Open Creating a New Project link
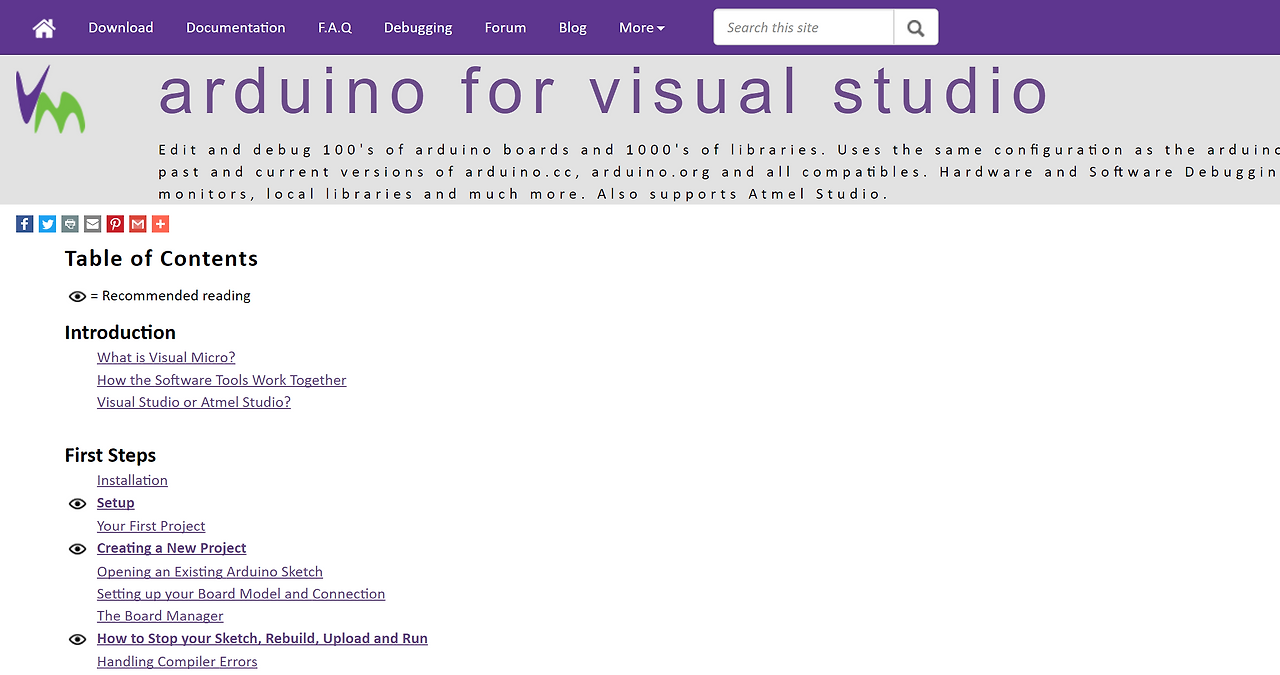The image size is (1280, 675). click(172, 548)
